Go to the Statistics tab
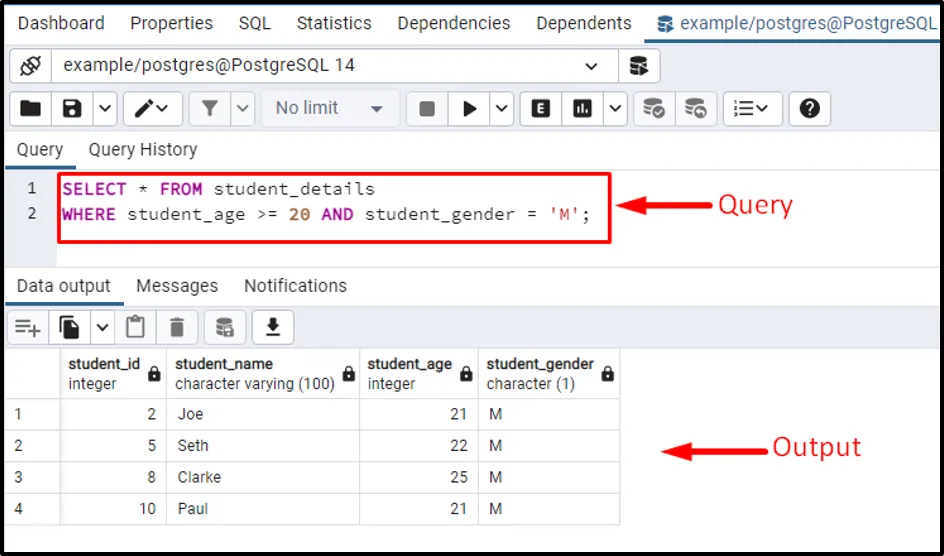The height and width of the screenshot is (556, 944). [335, 23]
